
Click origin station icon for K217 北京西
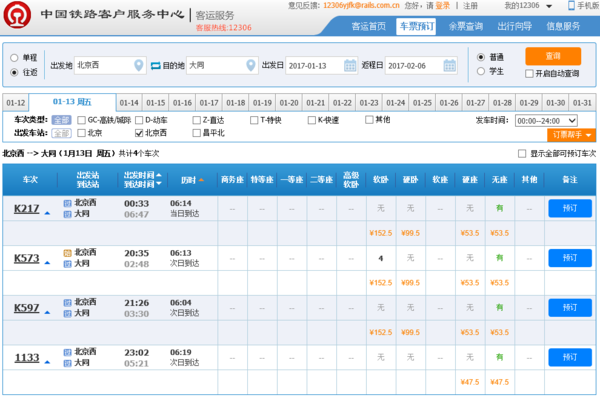click(x=67, y=203)
